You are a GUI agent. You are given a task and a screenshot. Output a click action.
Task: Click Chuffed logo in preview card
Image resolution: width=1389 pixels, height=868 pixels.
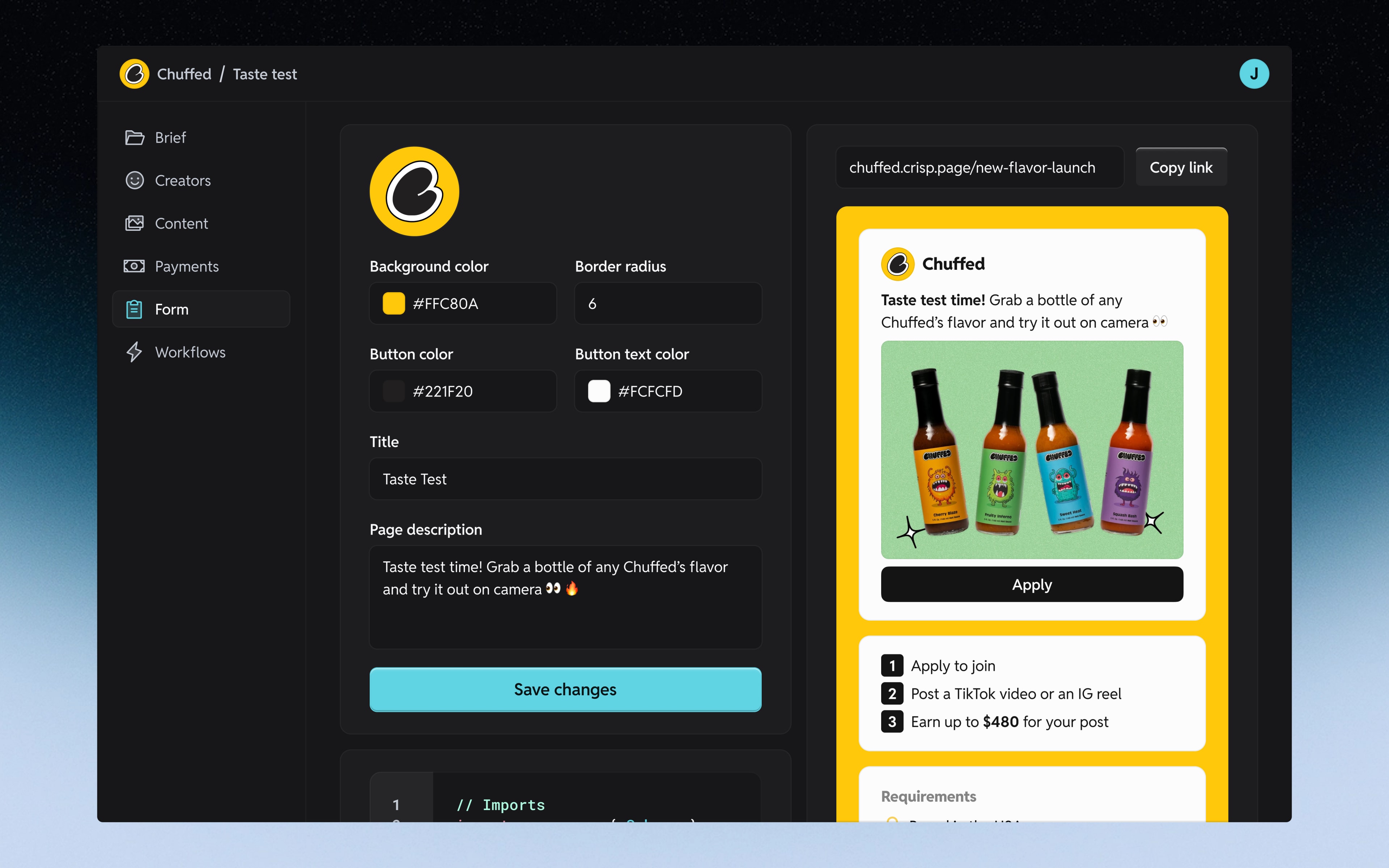898,264
